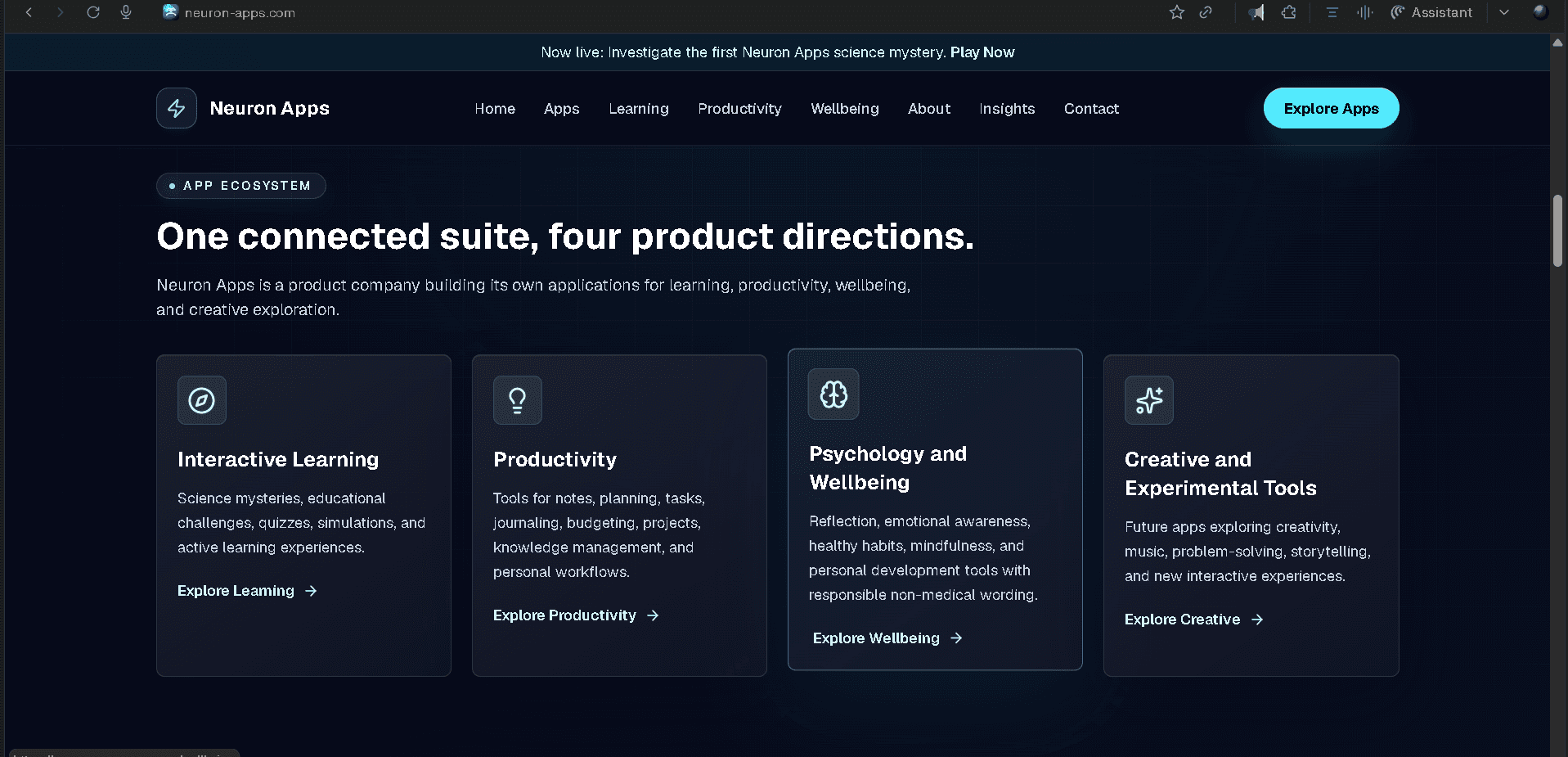
Task: Click the paragraph starting Neuron Apps is a product company
Action: 533,297
